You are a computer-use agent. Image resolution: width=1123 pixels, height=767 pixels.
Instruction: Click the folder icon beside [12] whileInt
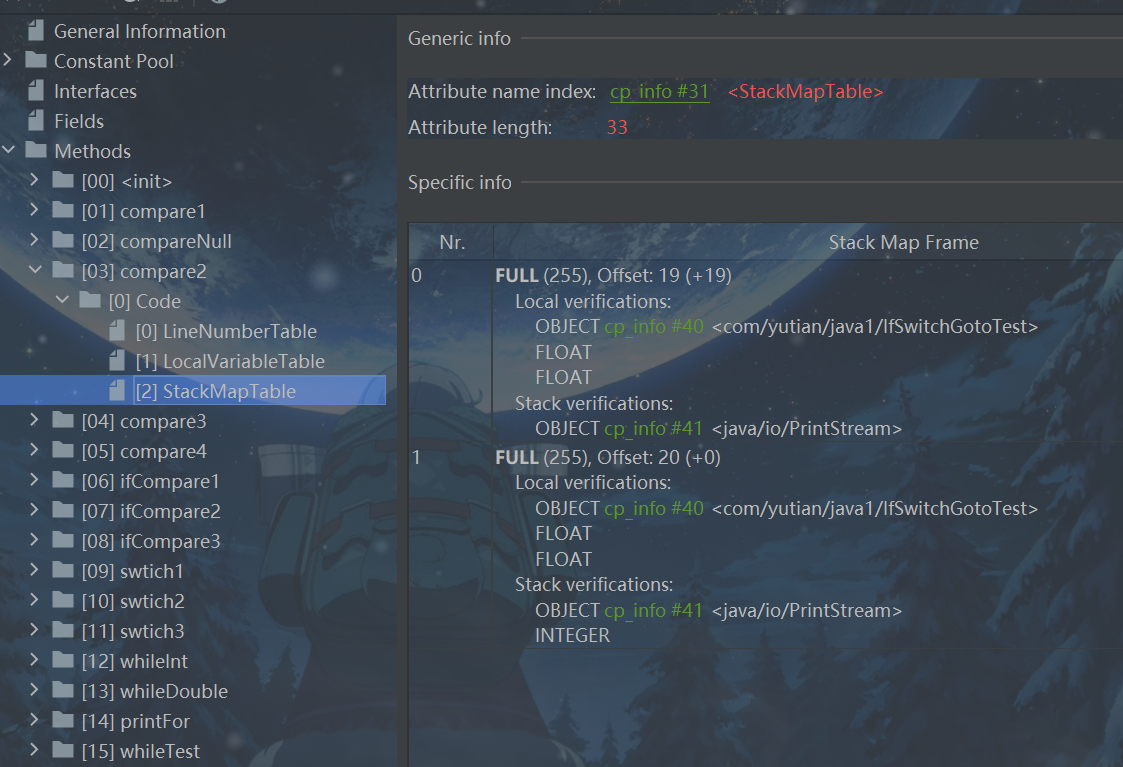(63, 661)
